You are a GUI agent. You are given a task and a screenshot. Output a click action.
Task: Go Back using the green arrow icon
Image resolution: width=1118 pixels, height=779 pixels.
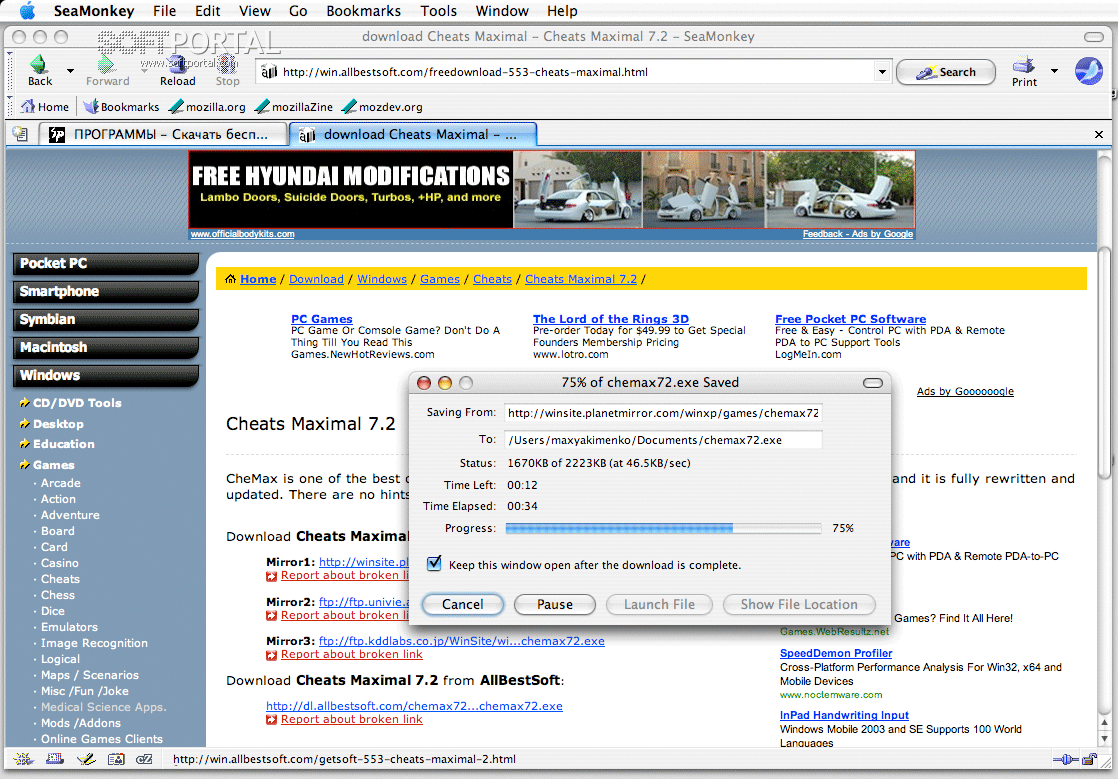(39, 65)
